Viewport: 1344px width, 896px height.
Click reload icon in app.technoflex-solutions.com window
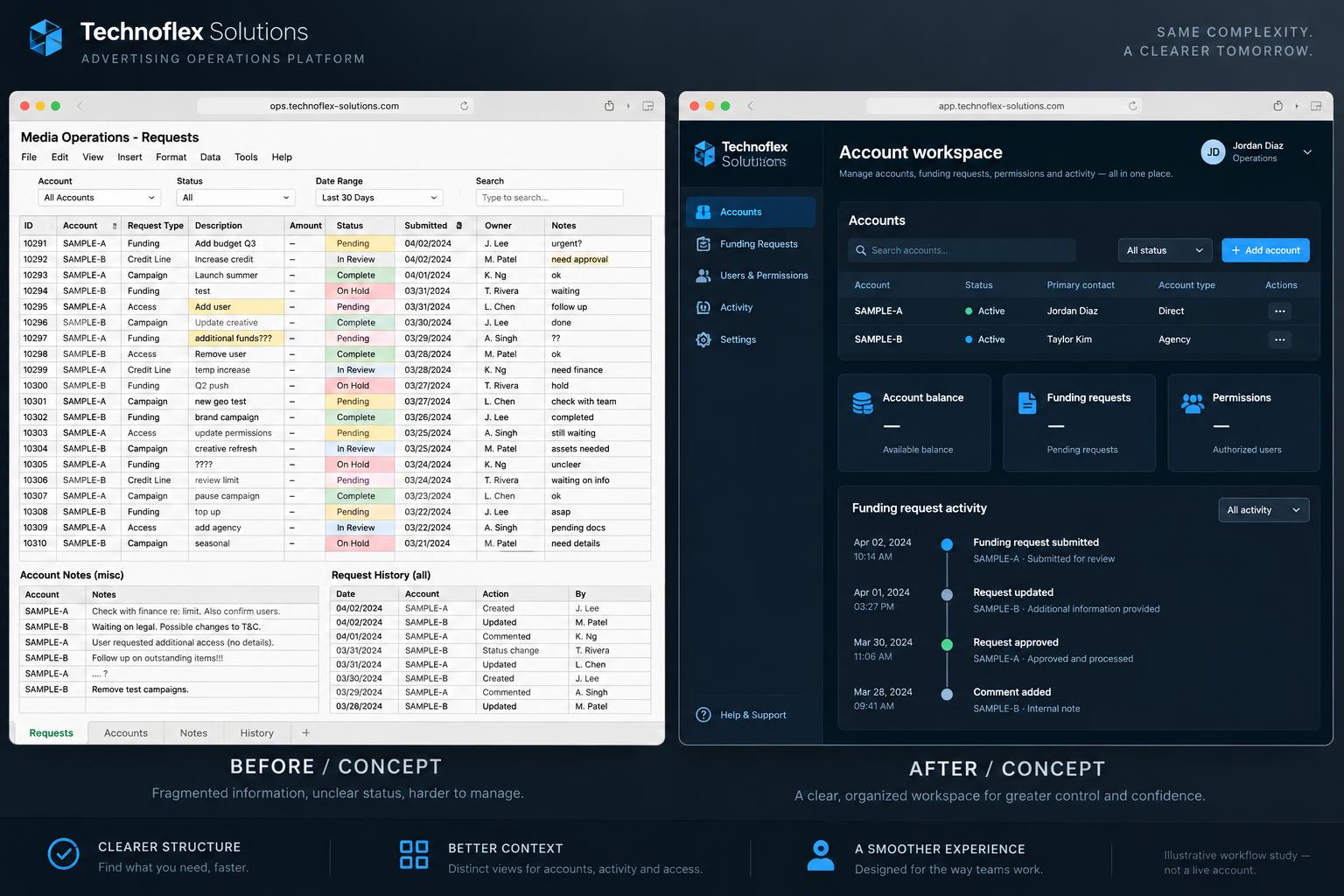tap(1132, 106)
